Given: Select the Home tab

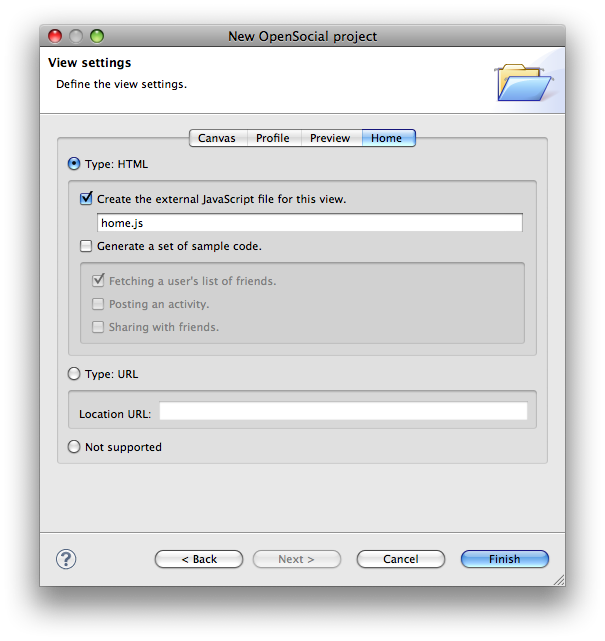Looking at the screenshot, I should [x=388, y=138].
